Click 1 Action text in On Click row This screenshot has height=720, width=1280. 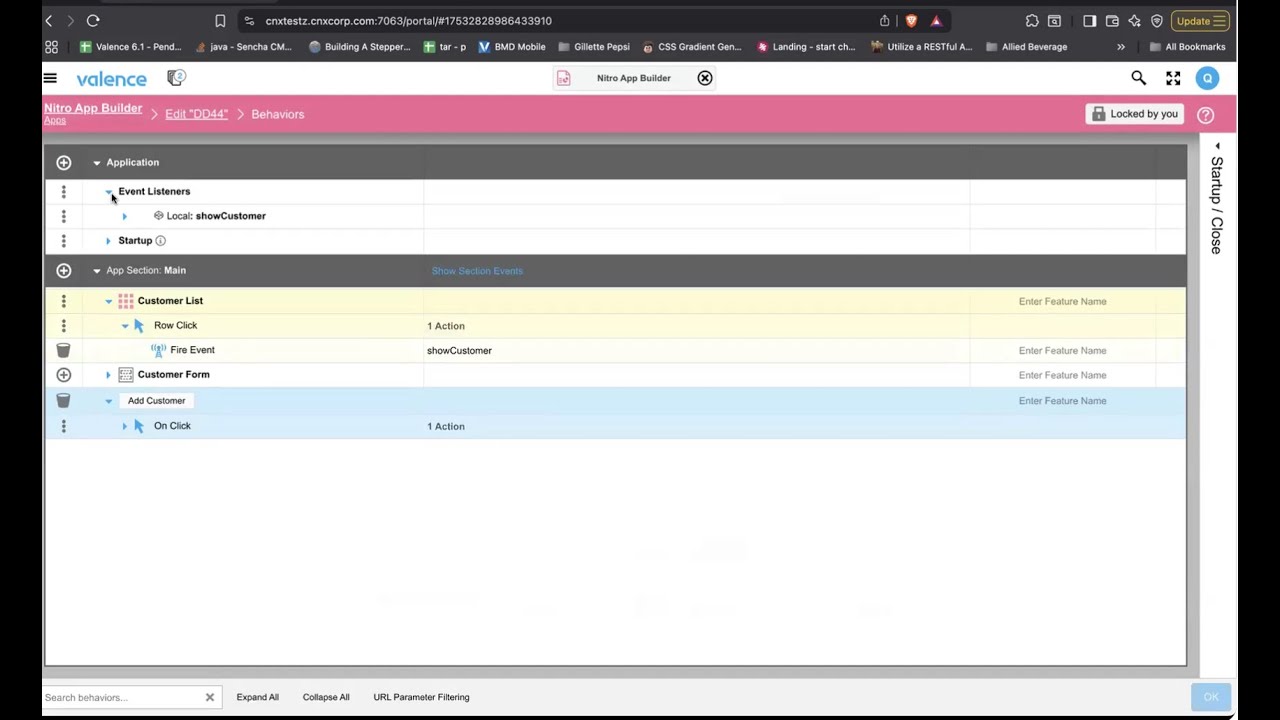tap(446, 426)
